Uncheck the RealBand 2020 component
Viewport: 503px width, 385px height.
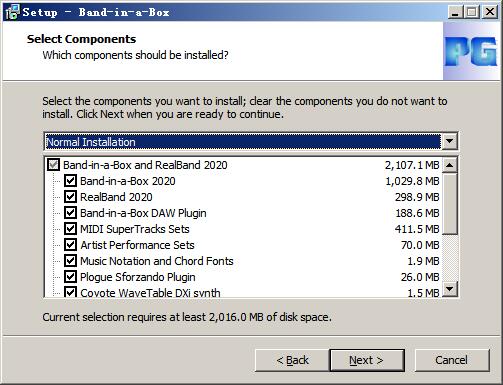pos(70,197)
